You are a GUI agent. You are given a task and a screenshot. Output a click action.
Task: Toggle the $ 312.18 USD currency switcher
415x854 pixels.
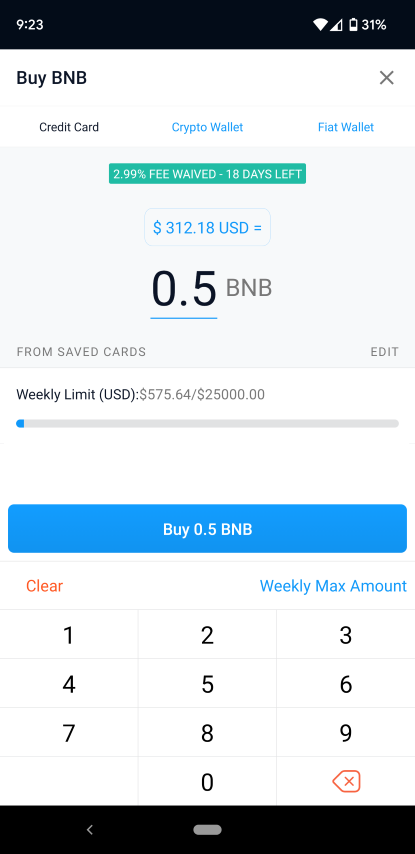pyautogui.click(x=208, y=227)
